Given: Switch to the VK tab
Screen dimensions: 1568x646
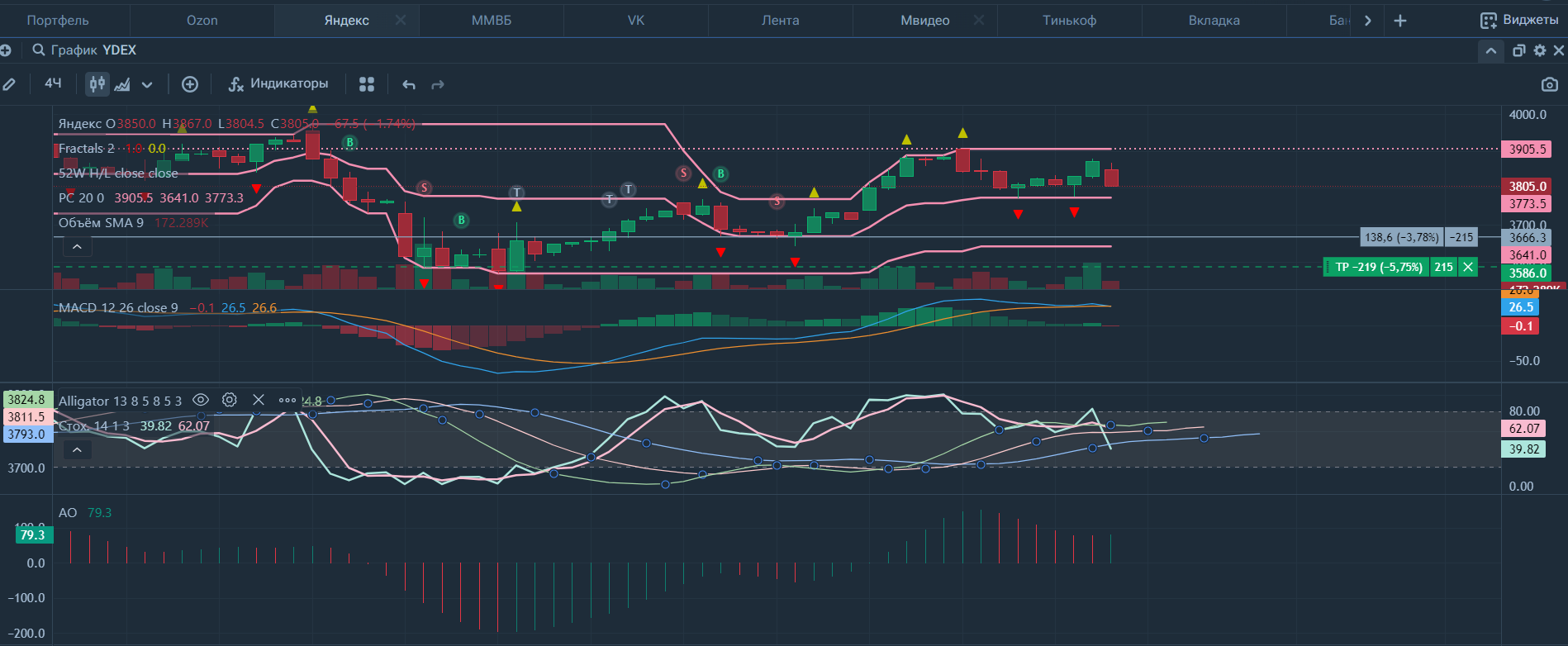Looking at the screenshot, I should (636, 21).
